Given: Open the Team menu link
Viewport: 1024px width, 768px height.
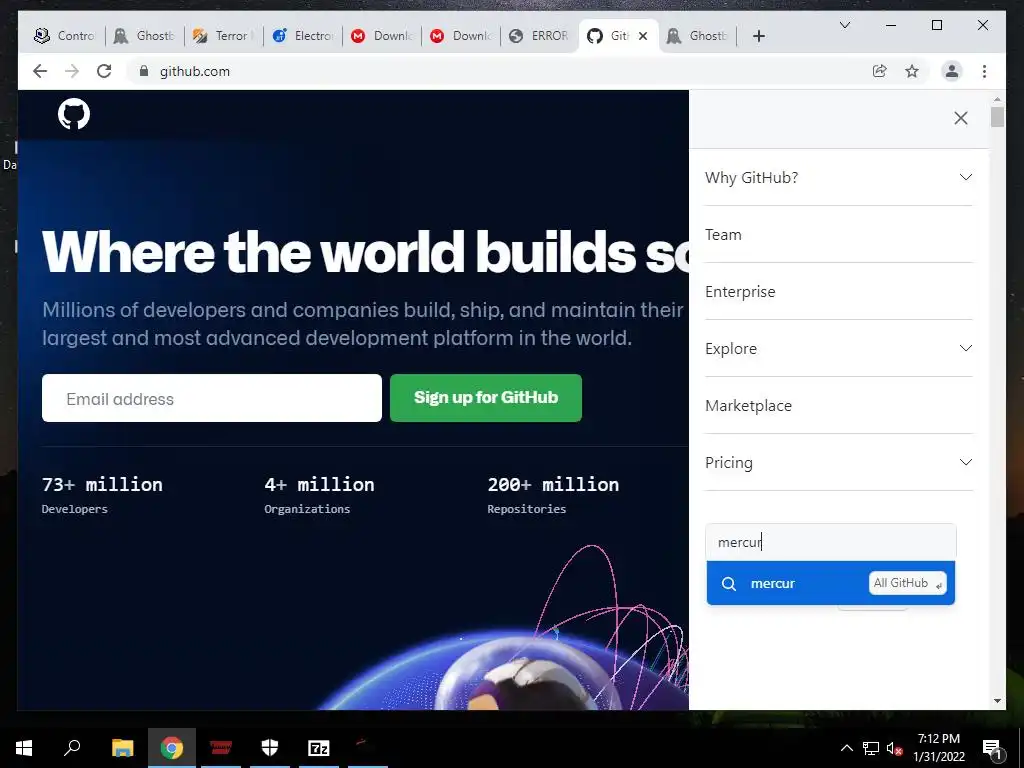Looking at the screenshot, I should pos(839,234).
